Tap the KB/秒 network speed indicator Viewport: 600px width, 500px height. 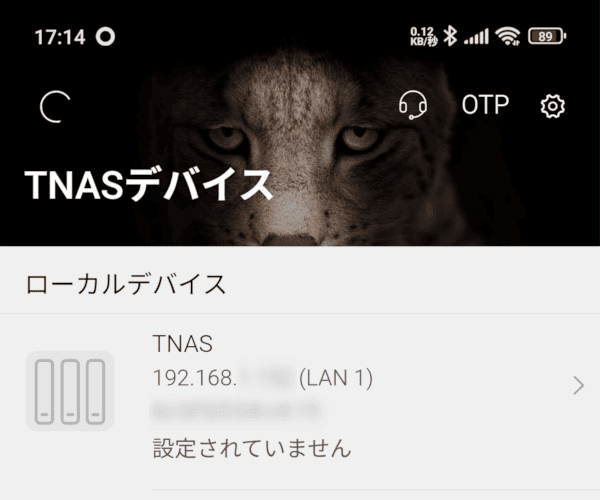click(424, 36)
